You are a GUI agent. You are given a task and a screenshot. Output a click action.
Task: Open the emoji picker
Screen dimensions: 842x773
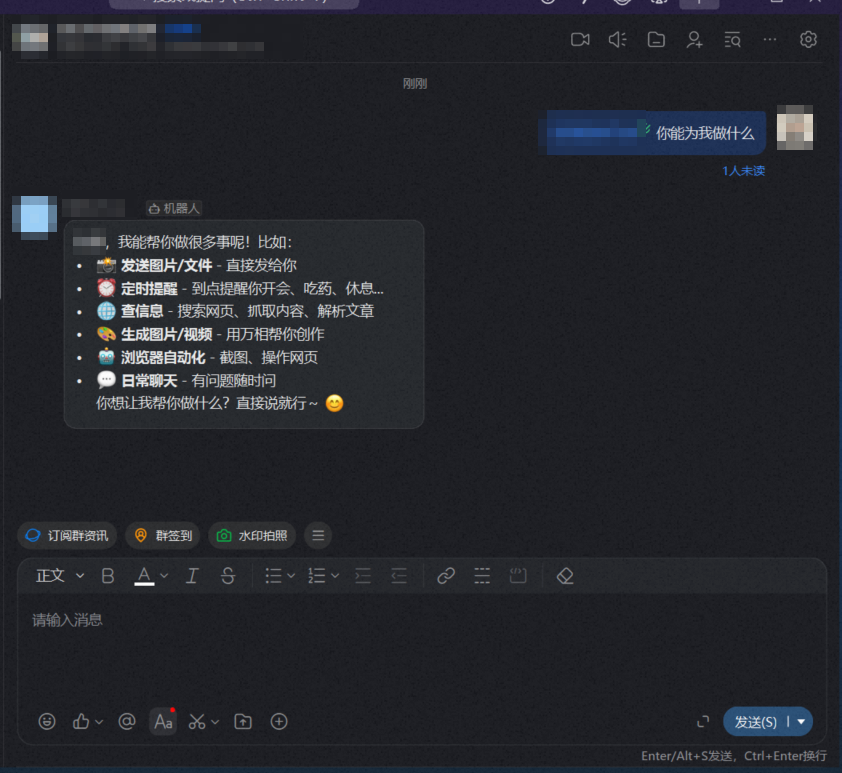46,721
